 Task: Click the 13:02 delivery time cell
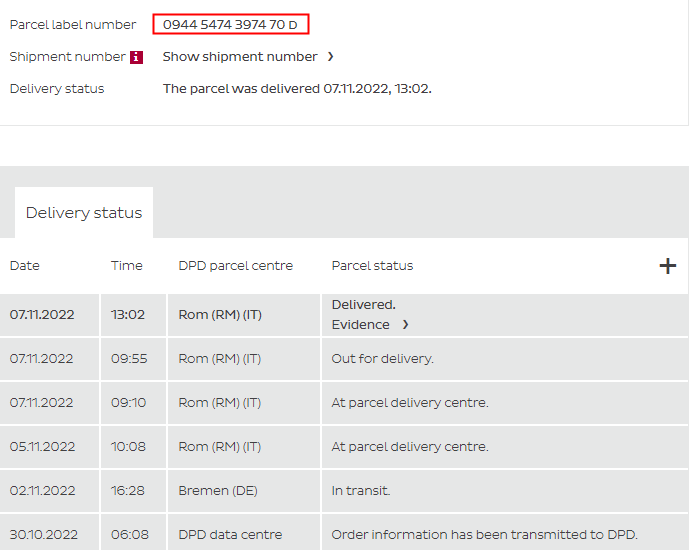[128, 315]
